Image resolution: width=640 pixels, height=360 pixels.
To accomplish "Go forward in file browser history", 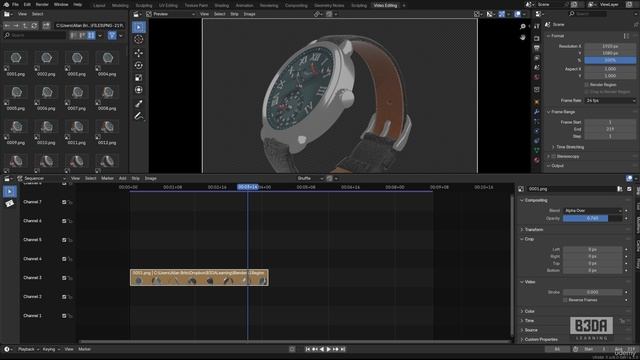I will click(x=16, y=26).
